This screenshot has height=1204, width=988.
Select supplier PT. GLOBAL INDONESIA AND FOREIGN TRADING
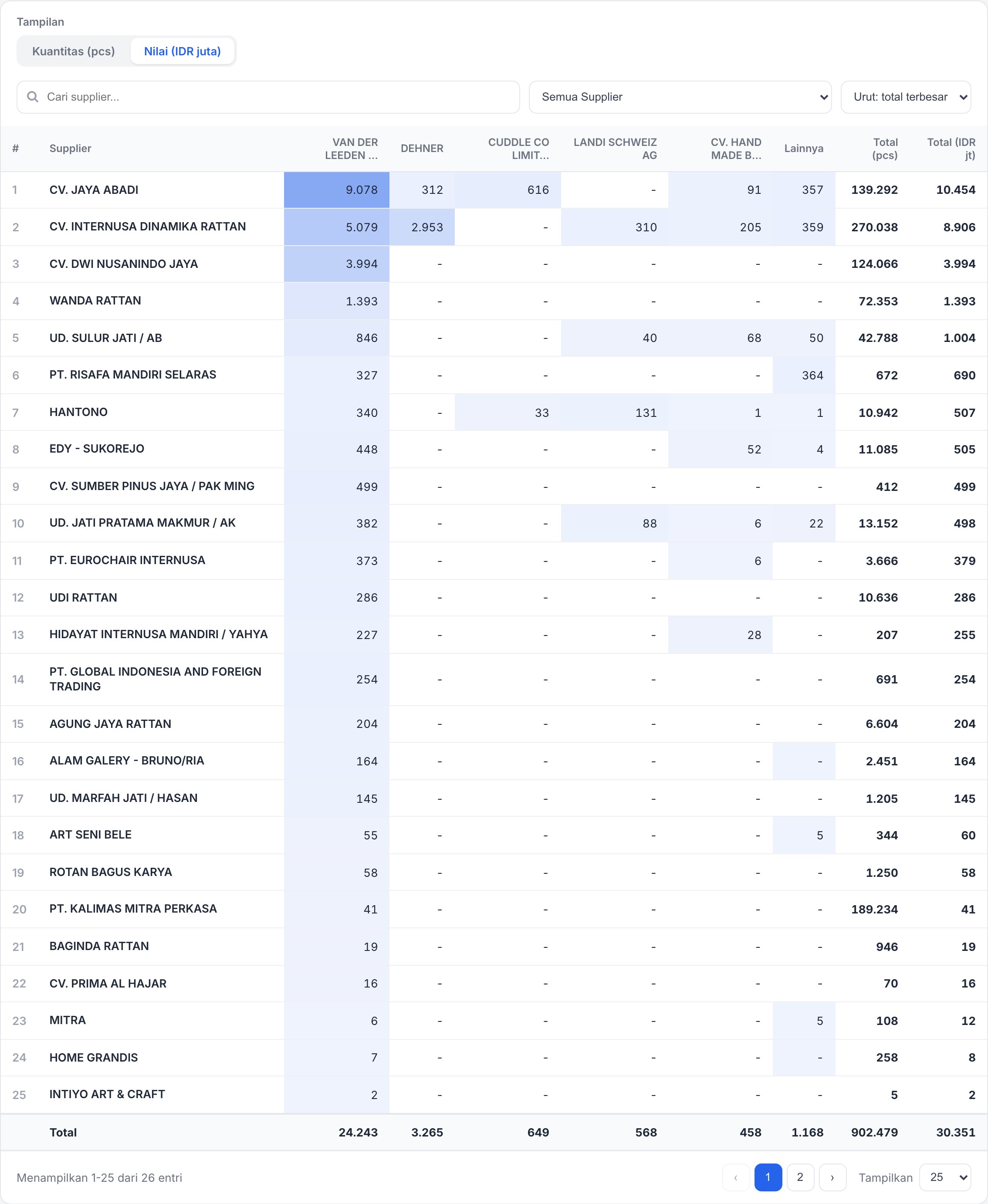156,679
